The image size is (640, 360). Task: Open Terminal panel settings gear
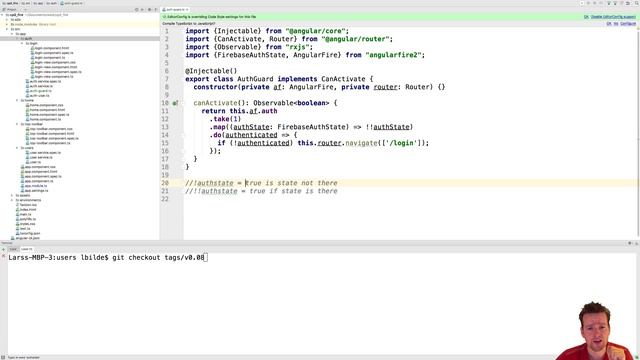pyautogui.click(x=630, y=243)
